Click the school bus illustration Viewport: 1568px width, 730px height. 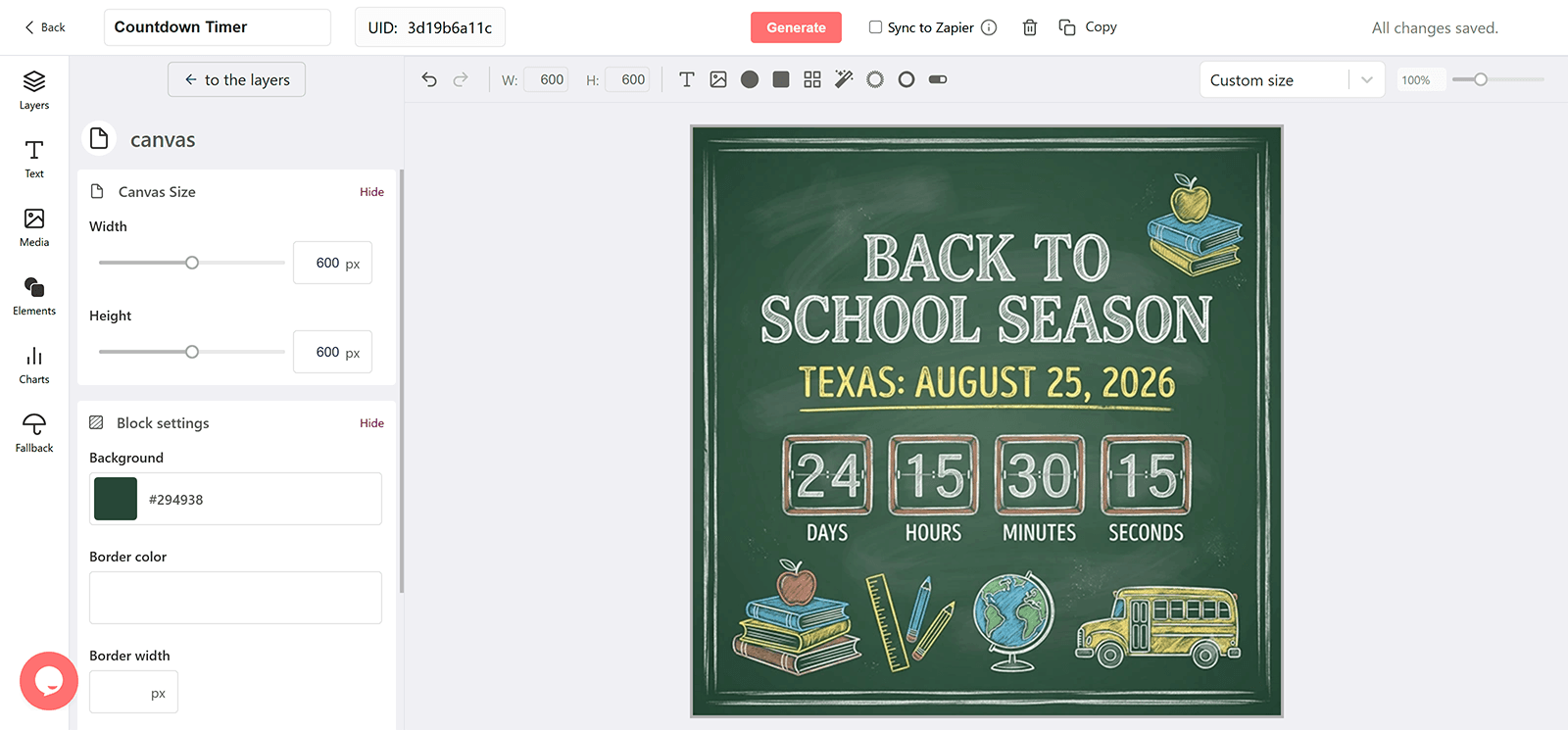point(1157,626)
